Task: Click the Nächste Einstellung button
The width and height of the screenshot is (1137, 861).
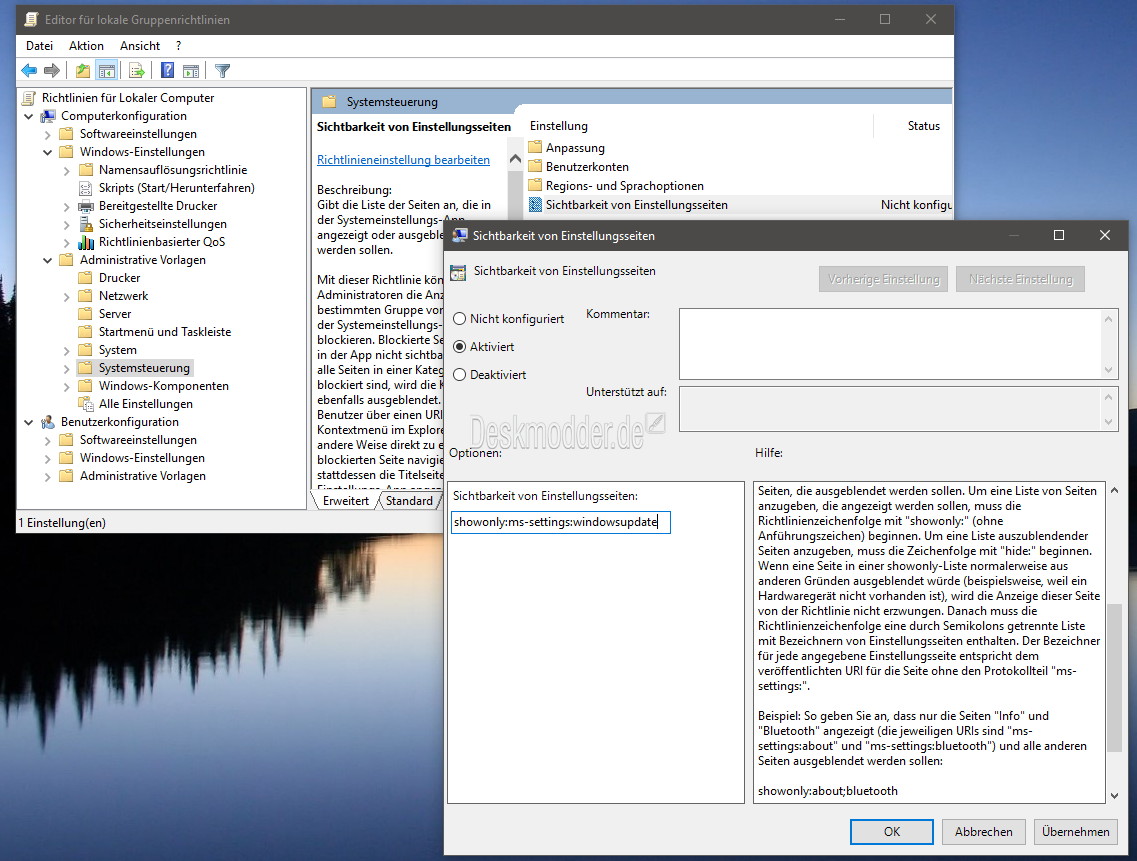Action: (1020, 279)
